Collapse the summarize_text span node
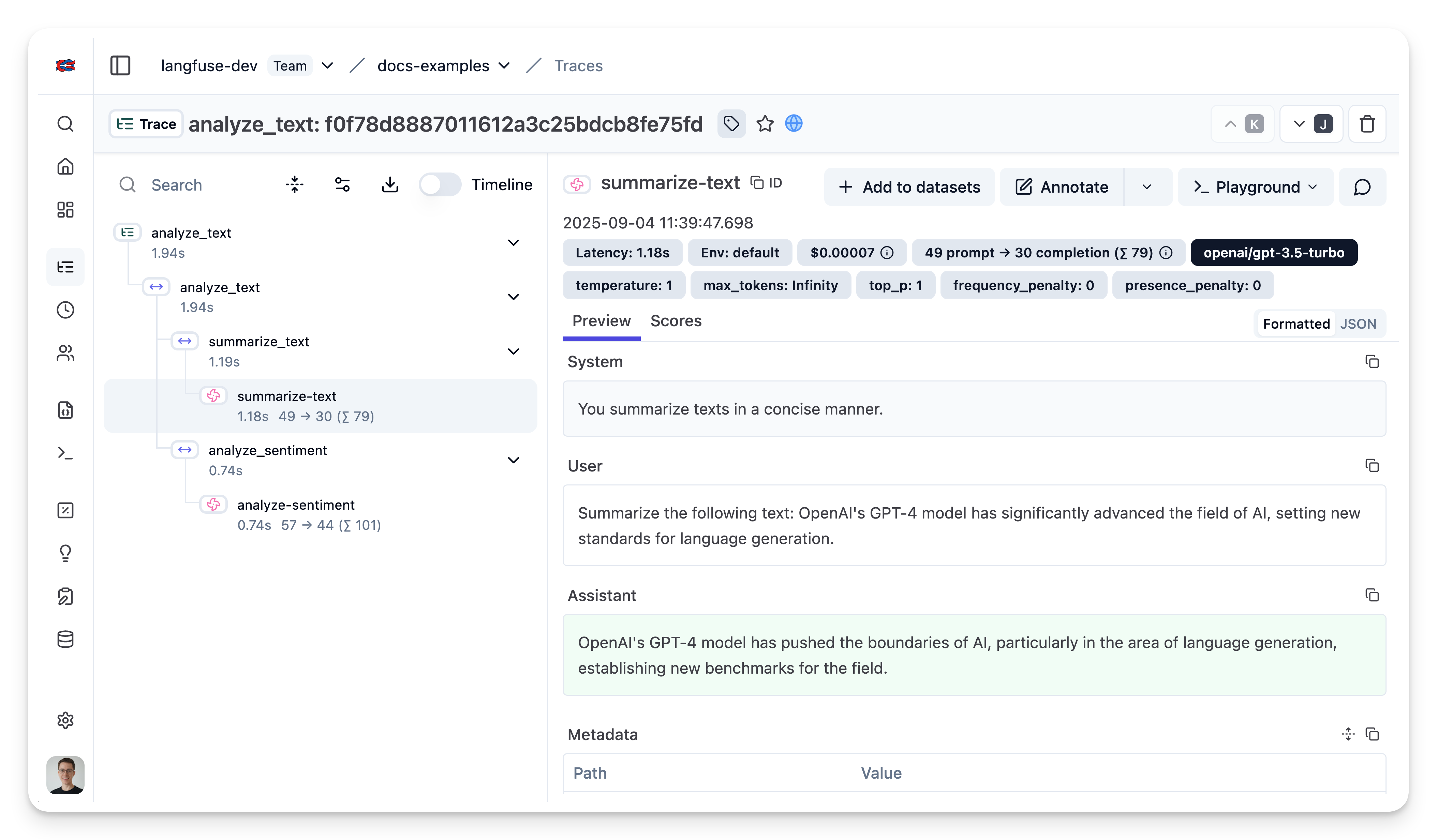This screenshot has height=840, width=1437. coord(513,351)
